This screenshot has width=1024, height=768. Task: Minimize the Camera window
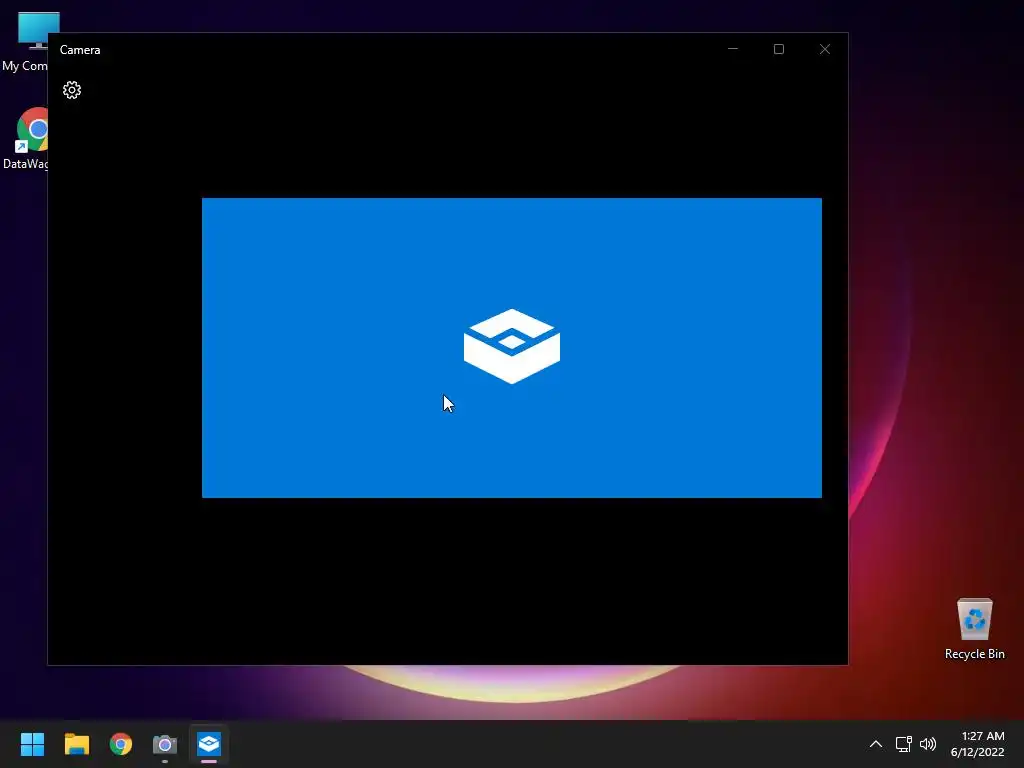click(x=733, y=49)
